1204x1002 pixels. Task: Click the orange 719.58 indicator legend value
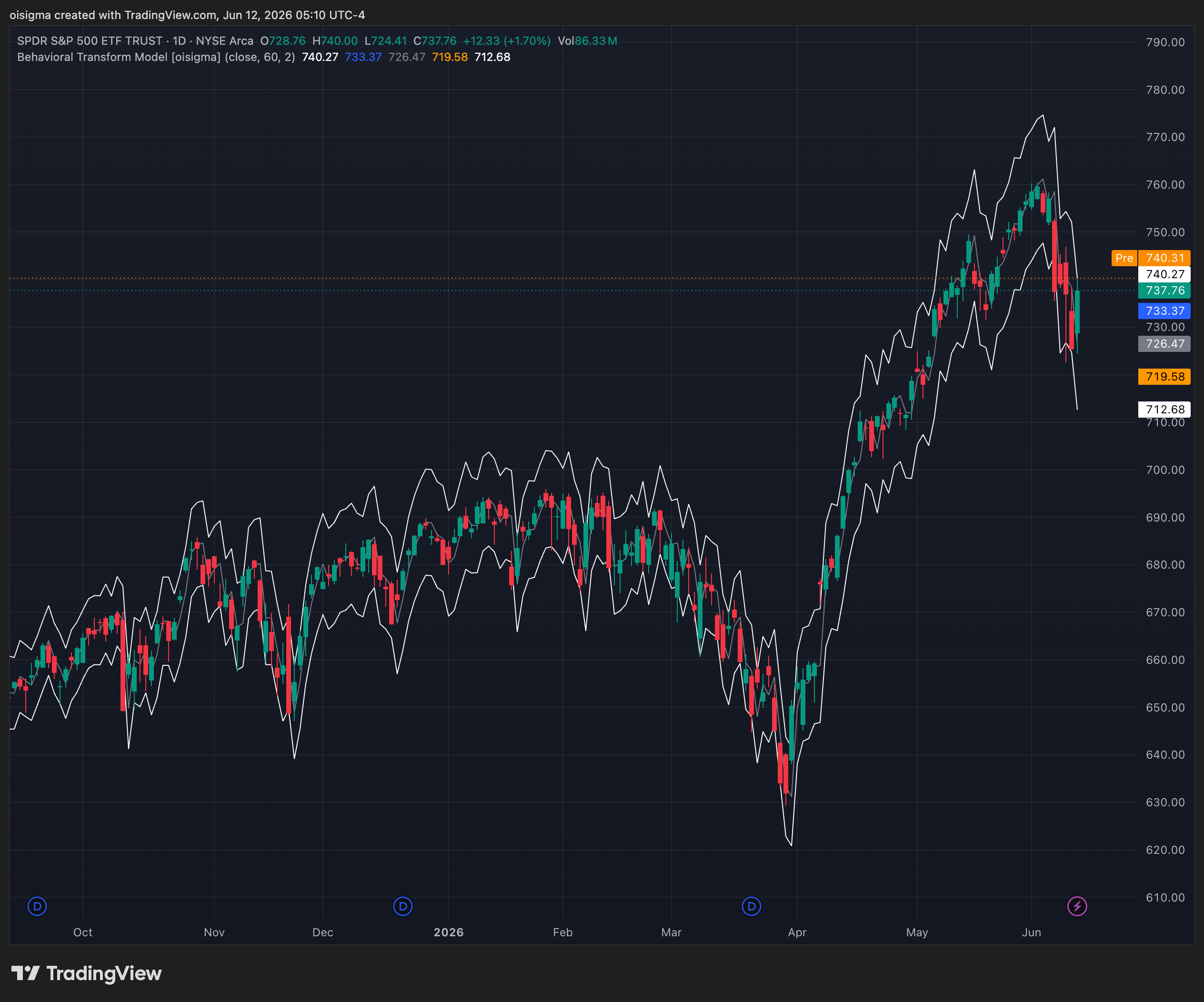coord(450,57)
